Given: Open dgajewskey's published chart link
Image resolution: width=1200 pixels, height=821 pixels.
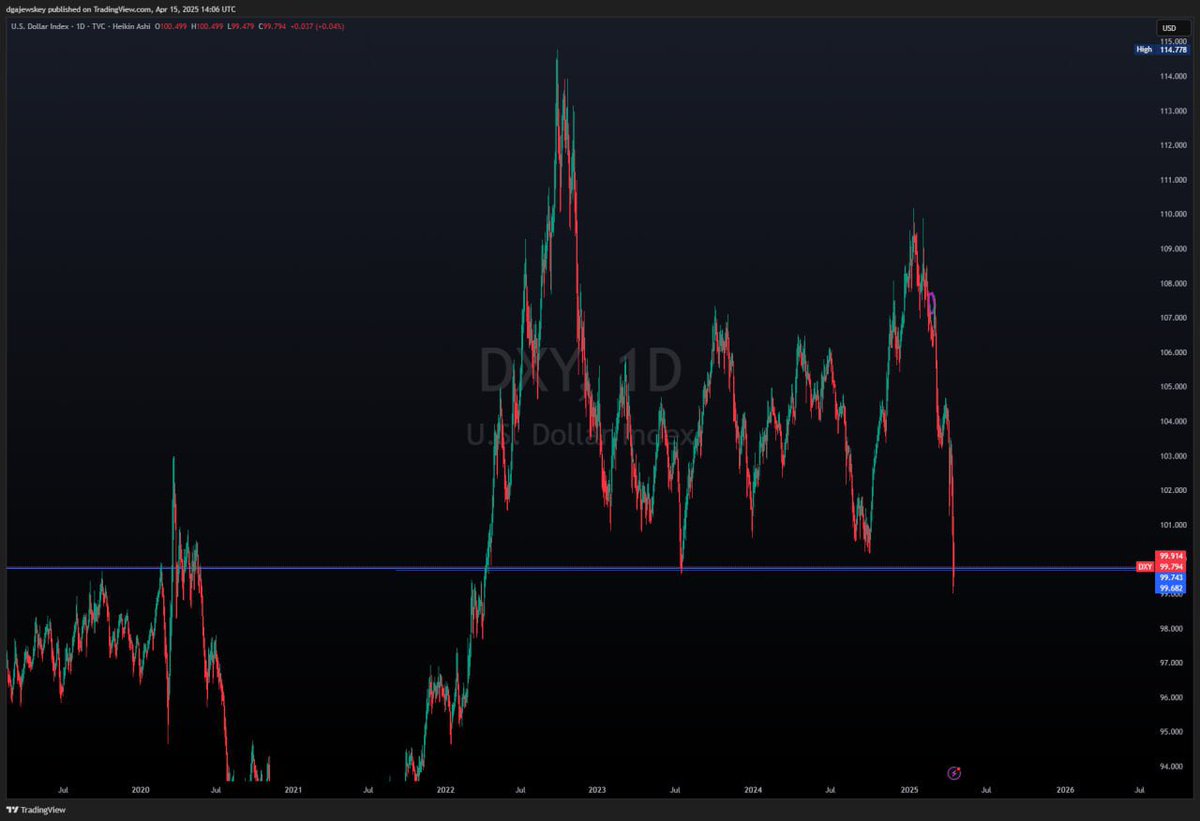Looking at the screenshot, I should (26, 9).
